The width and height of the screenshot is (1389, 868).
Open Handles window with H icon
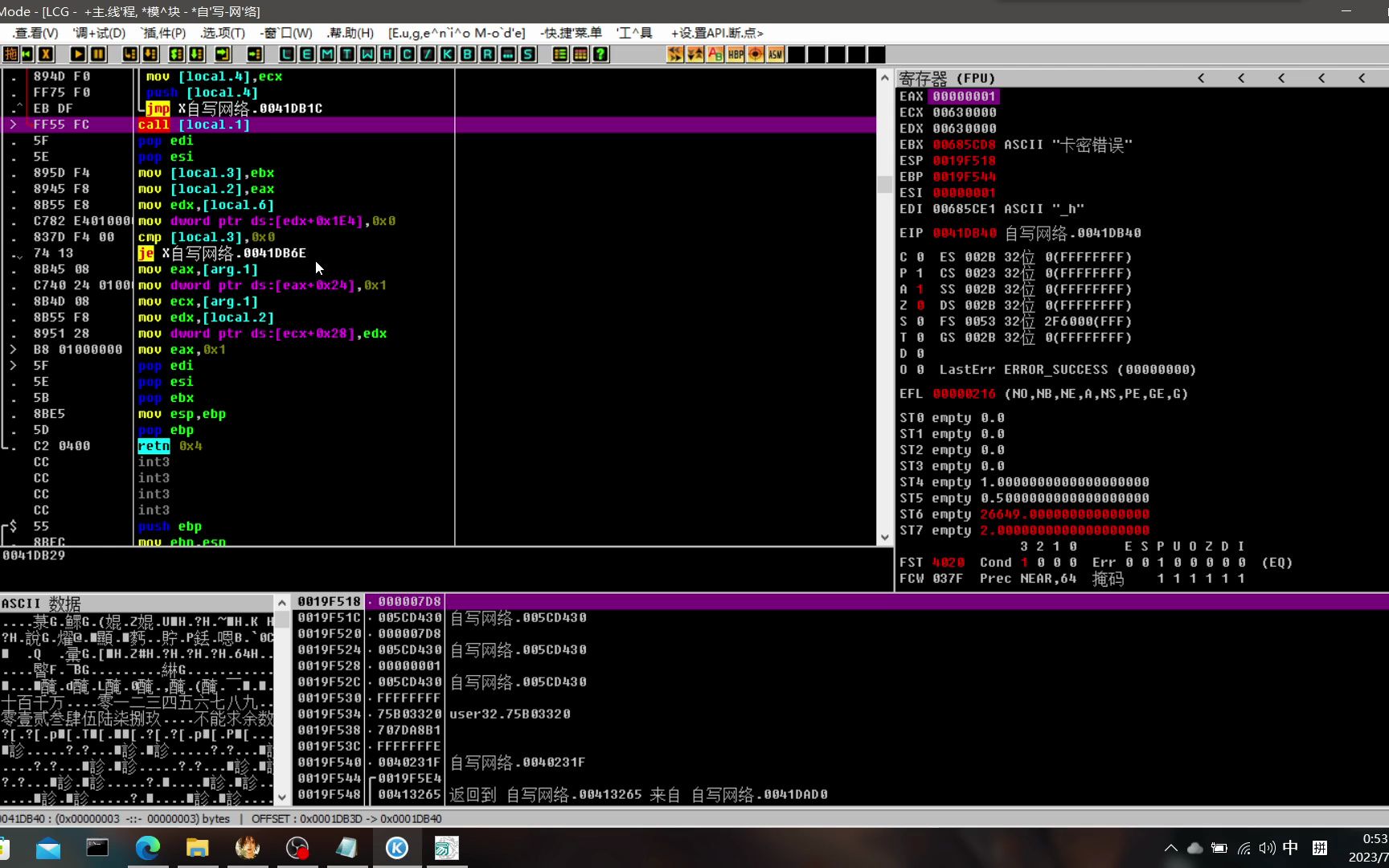click(387, 54)
